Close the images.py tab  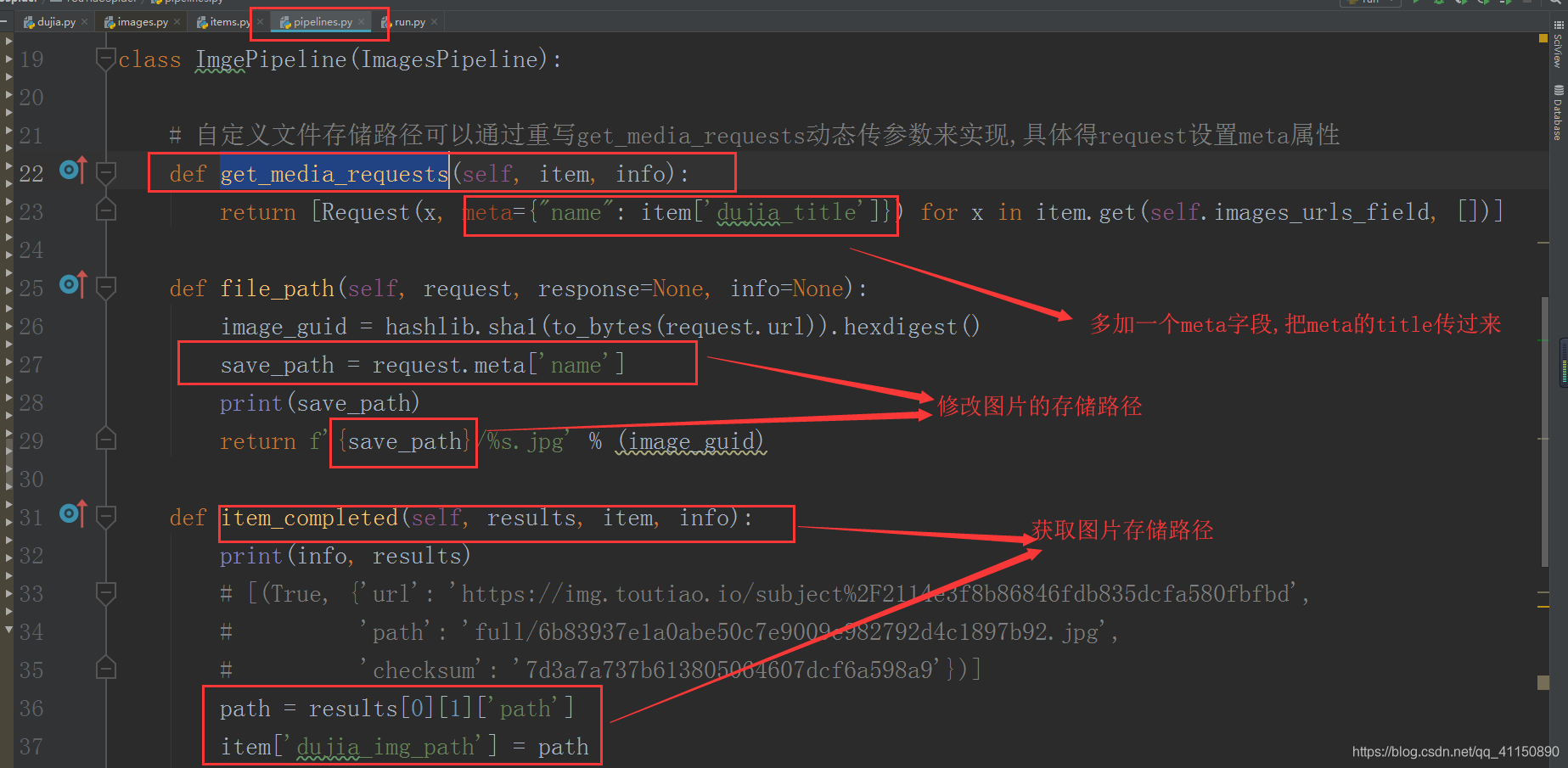click(x=177, y=22)
